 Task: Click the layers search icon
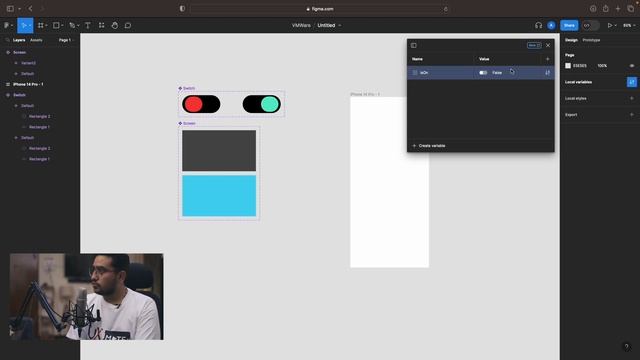point(7,40)
